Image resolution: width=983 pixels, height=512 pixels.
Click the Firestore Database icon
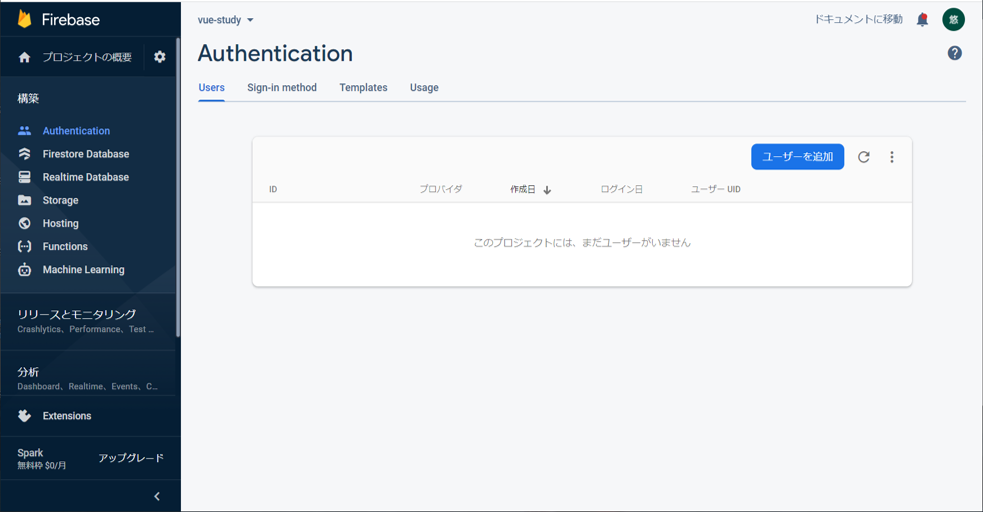pos(24,154)
